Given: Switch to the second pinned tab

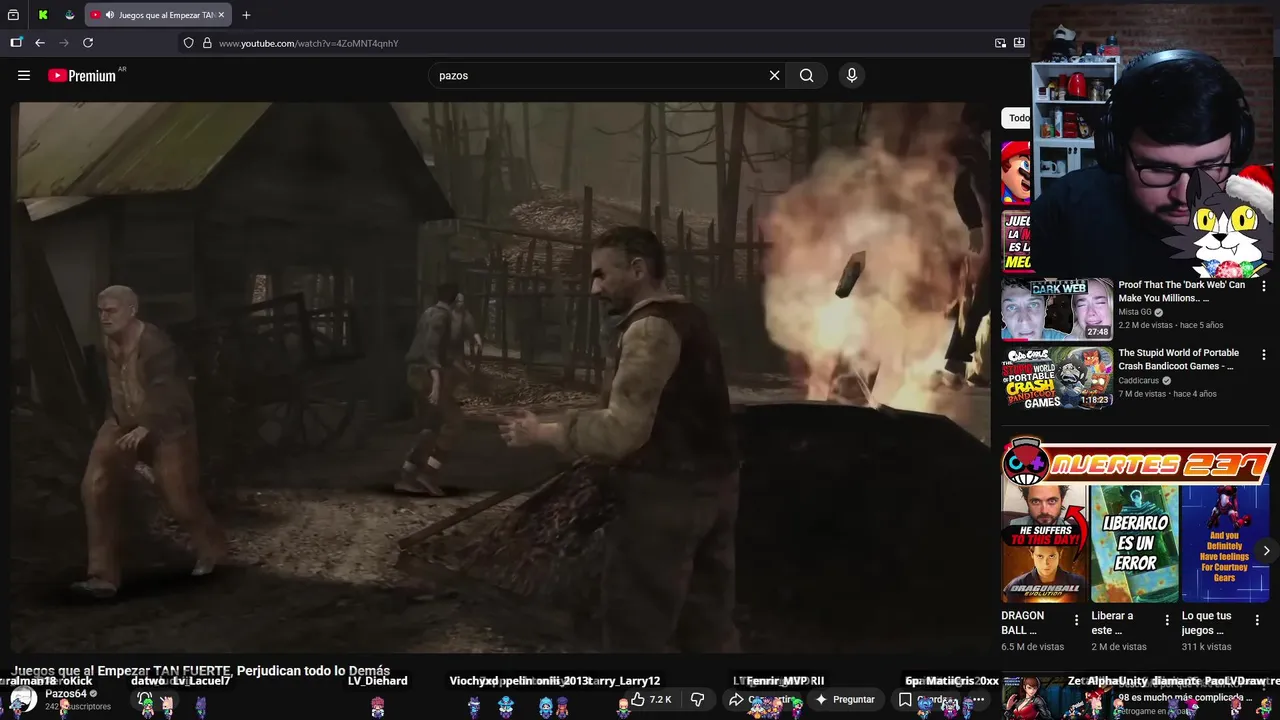Looking at the screenshot, I should click(x=69, y=15).
